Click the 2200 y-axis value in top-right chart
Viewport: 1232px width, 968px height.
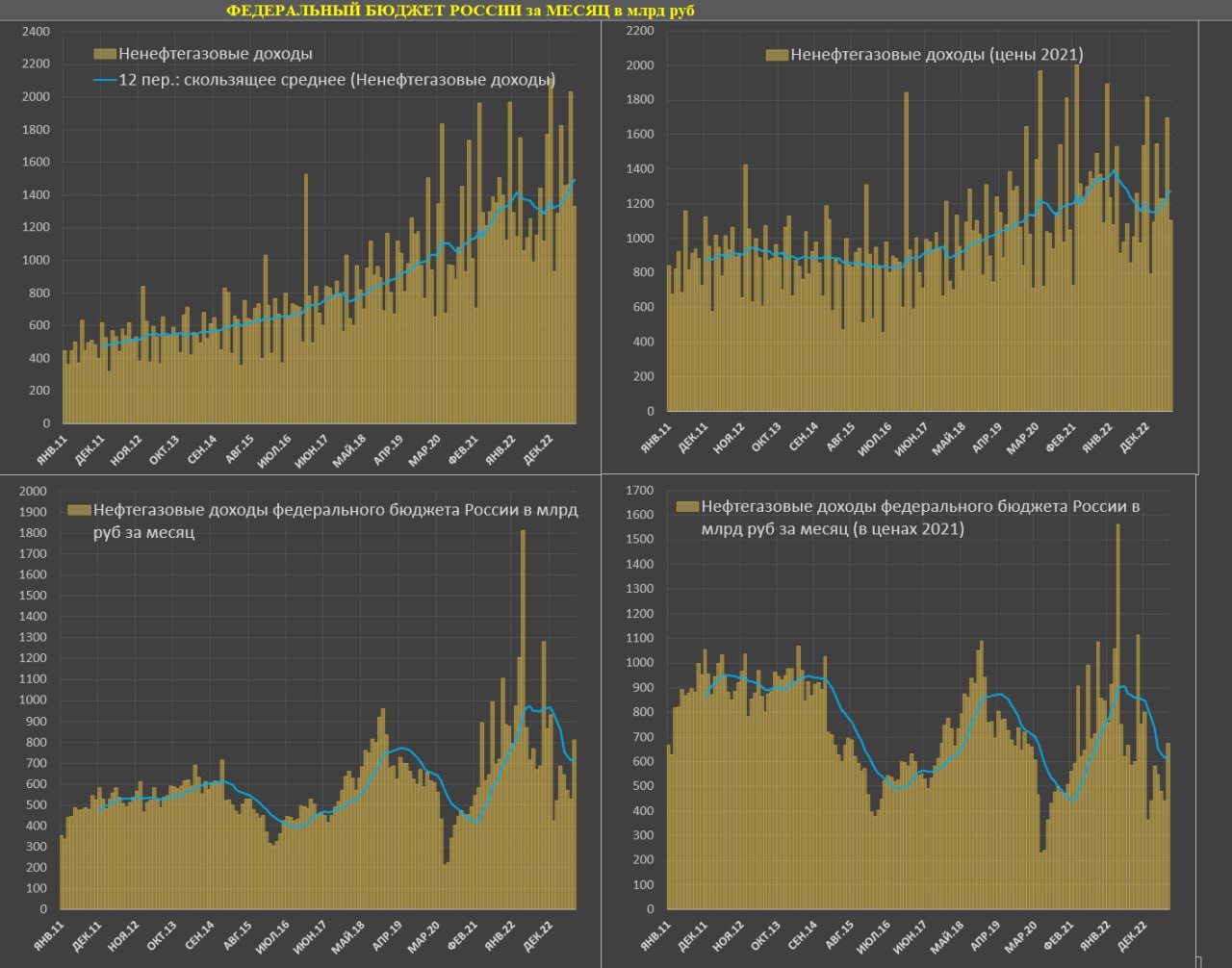(x=640, y=31)
